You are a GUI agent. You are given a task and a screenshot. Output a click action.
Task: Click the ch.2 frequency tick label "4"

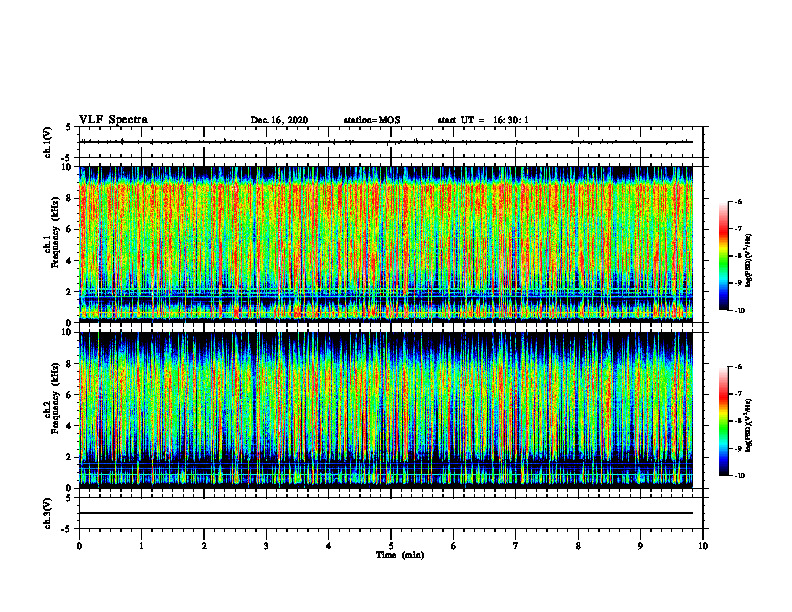(69, 426)
